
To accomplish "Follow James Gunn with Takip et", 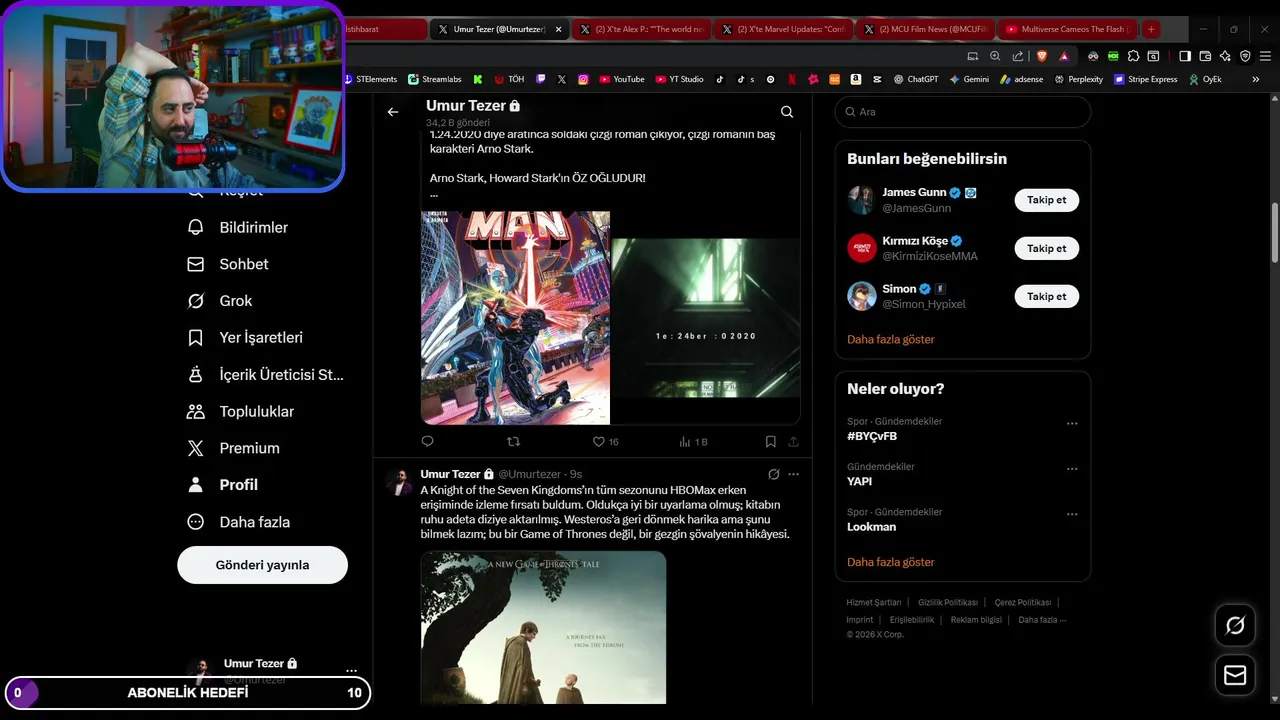I will point(1046,200).
